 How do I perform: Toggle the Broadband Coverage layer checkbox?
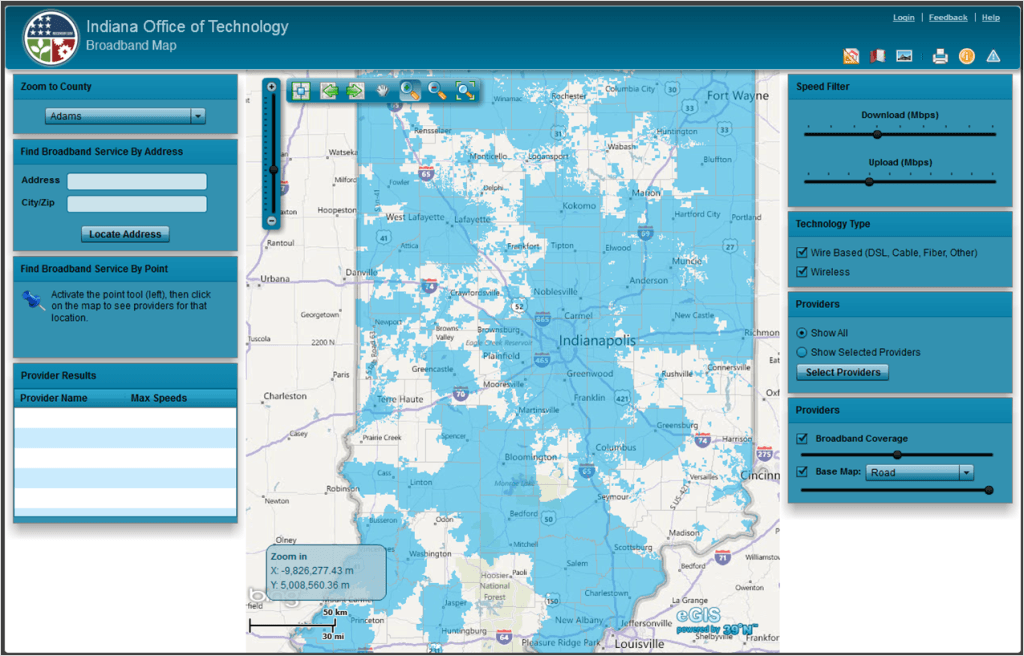[802, 438]
